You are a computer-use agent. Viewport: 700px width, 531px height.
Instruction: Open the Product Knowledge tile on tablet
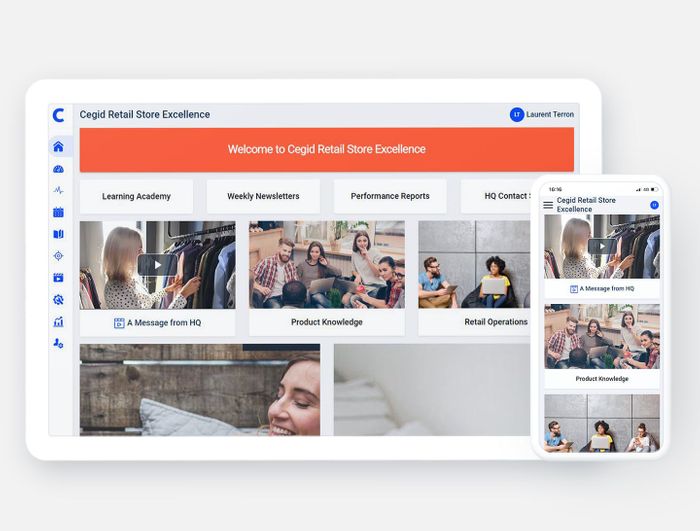[327, 322]
